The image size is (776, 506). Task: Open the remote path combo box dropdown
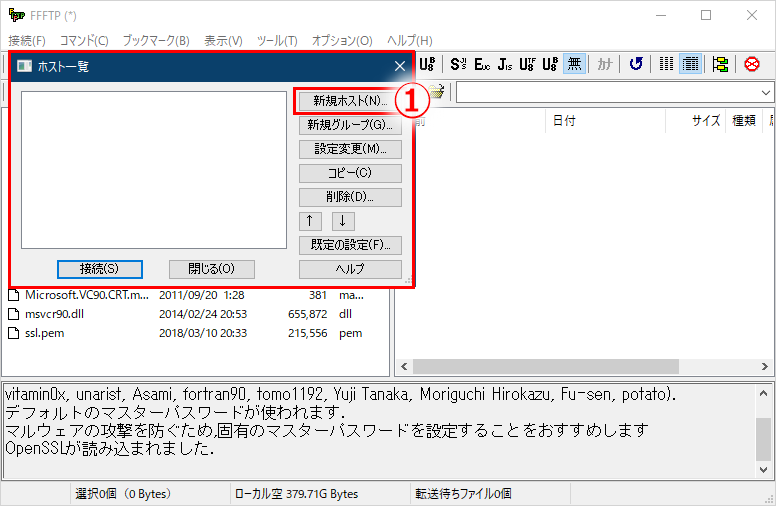(x=765, y=93)
